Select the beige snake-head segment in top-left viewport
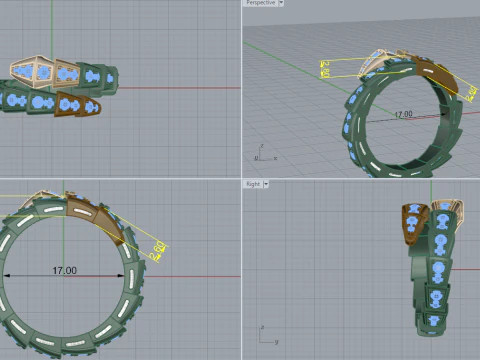Viewport: 480px width, 360px height. (32, 72)
